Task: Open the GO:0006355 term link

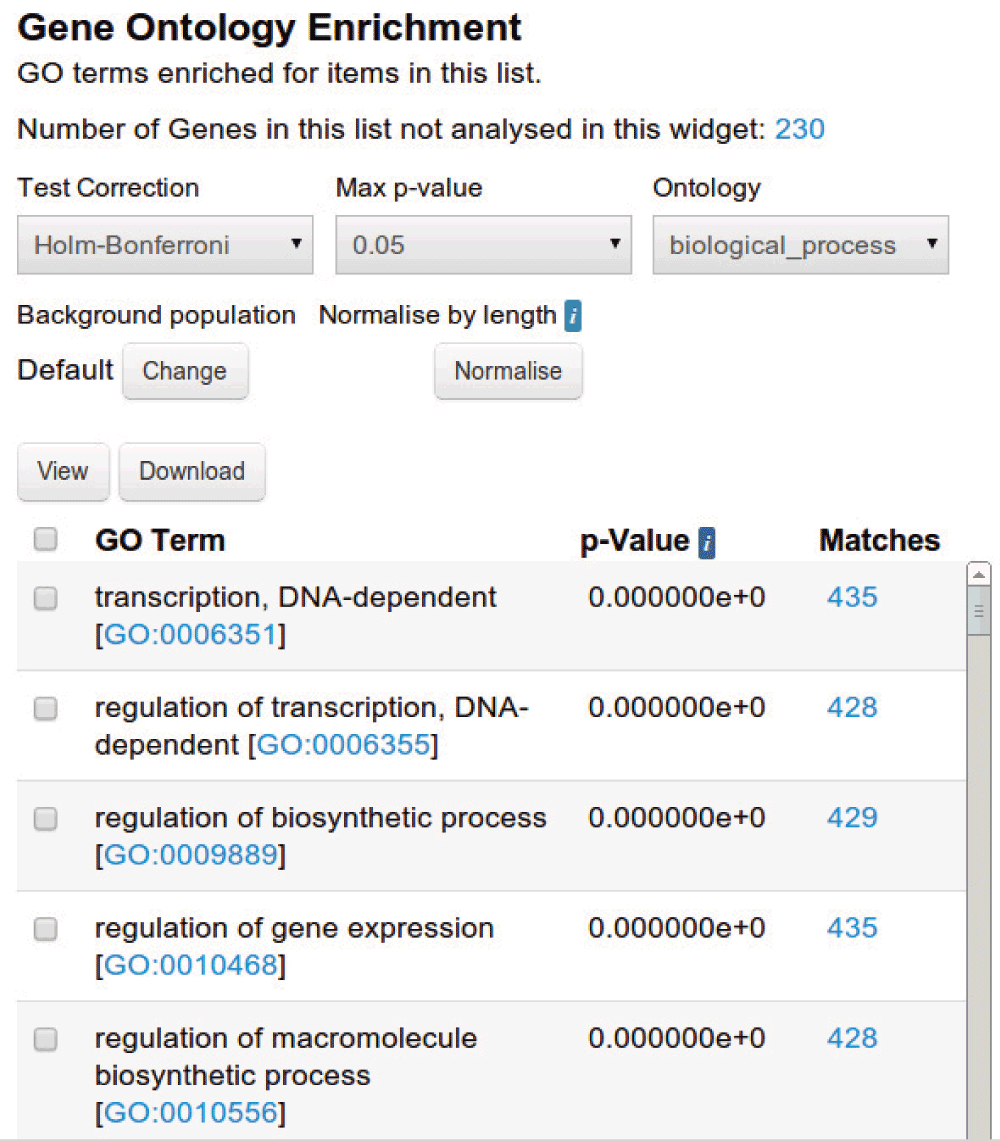Action: pyautogui.click(x=344, y=744)
